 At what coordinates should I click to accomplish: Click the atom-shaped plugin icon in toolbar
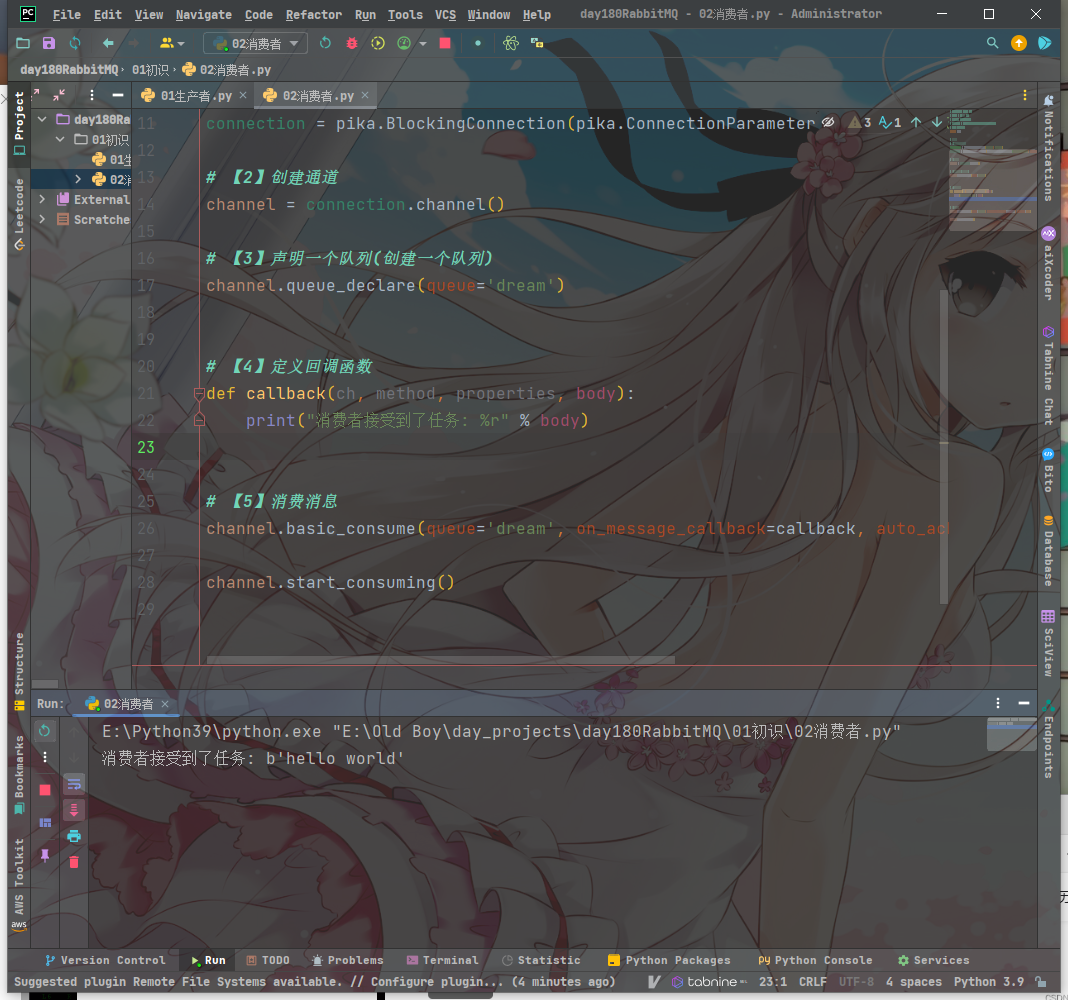click(x=511, y=44)
